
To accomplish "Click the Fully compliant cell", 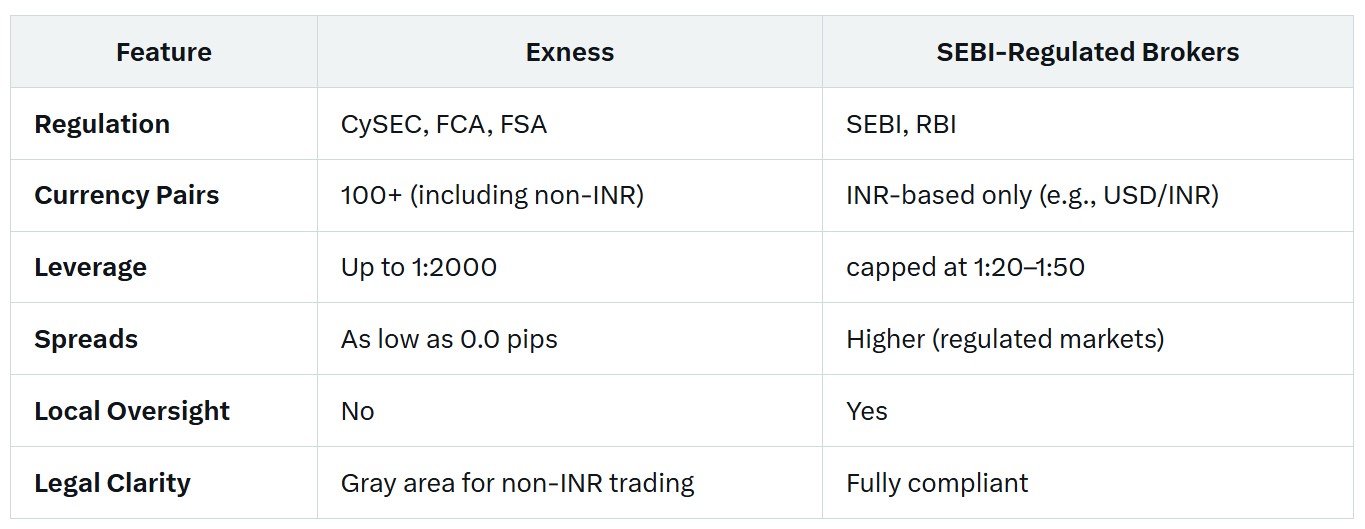I will [937, 483].
